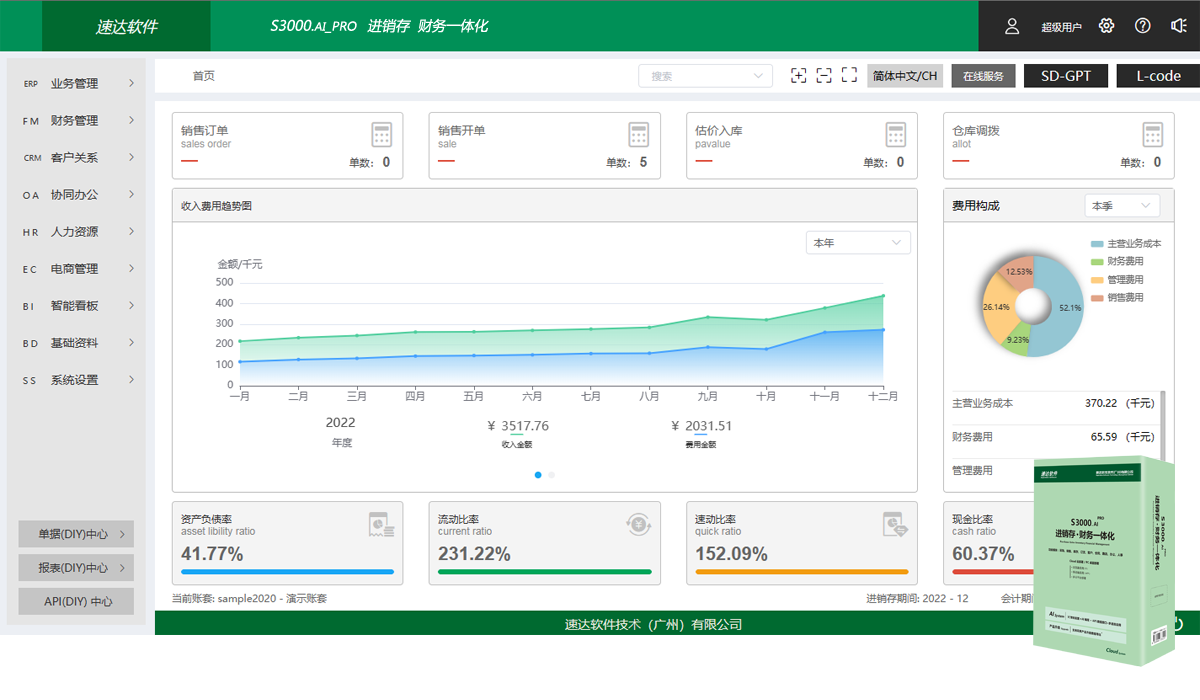The height and width of the screenshot is (700, 1200).
Task: Toggle the fullscreen frame icon
Action: 850,76
